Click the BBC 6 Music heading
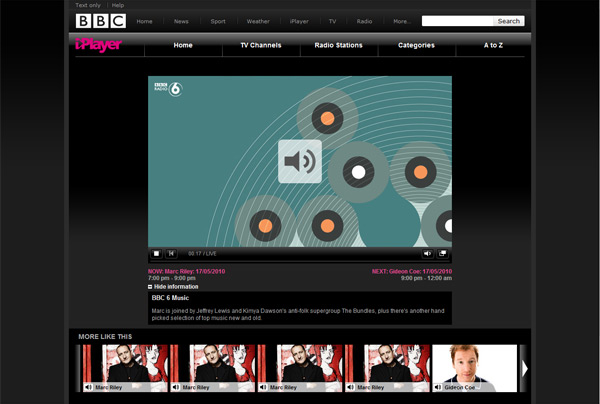Screen dimensions: 600x404 (x=170, y=298)
